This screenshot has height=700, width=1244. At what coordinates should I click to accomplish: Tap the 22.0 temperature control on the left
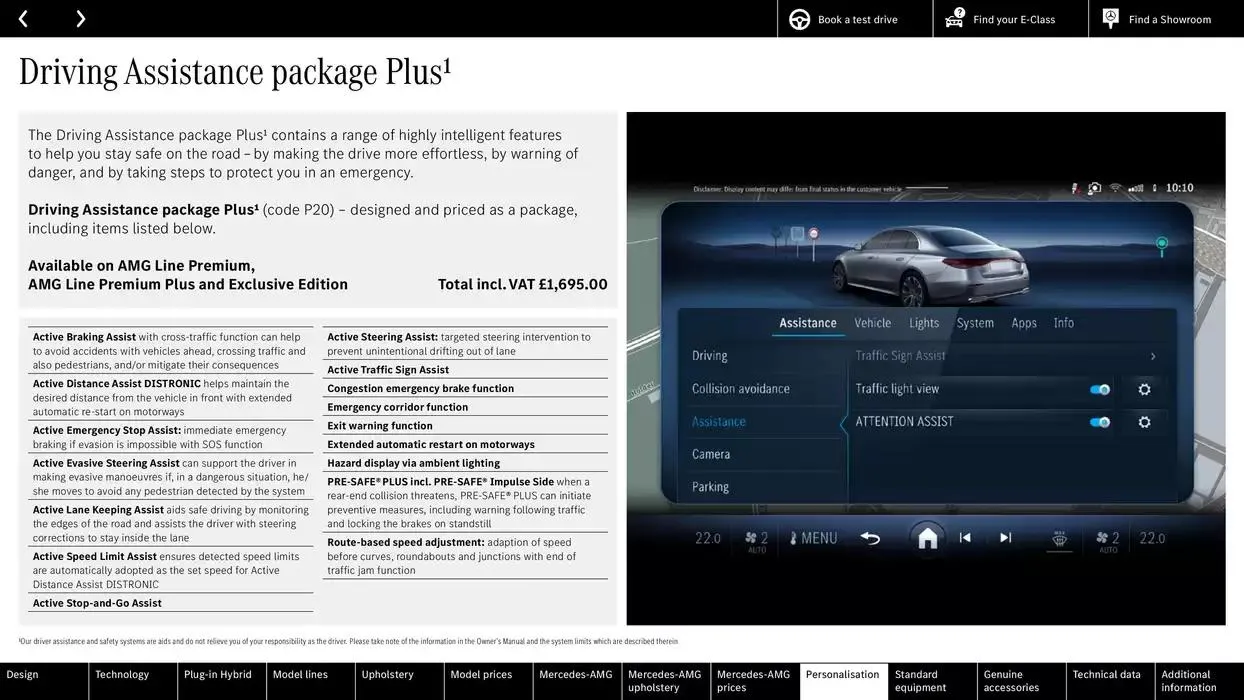[x=708, y=537]
